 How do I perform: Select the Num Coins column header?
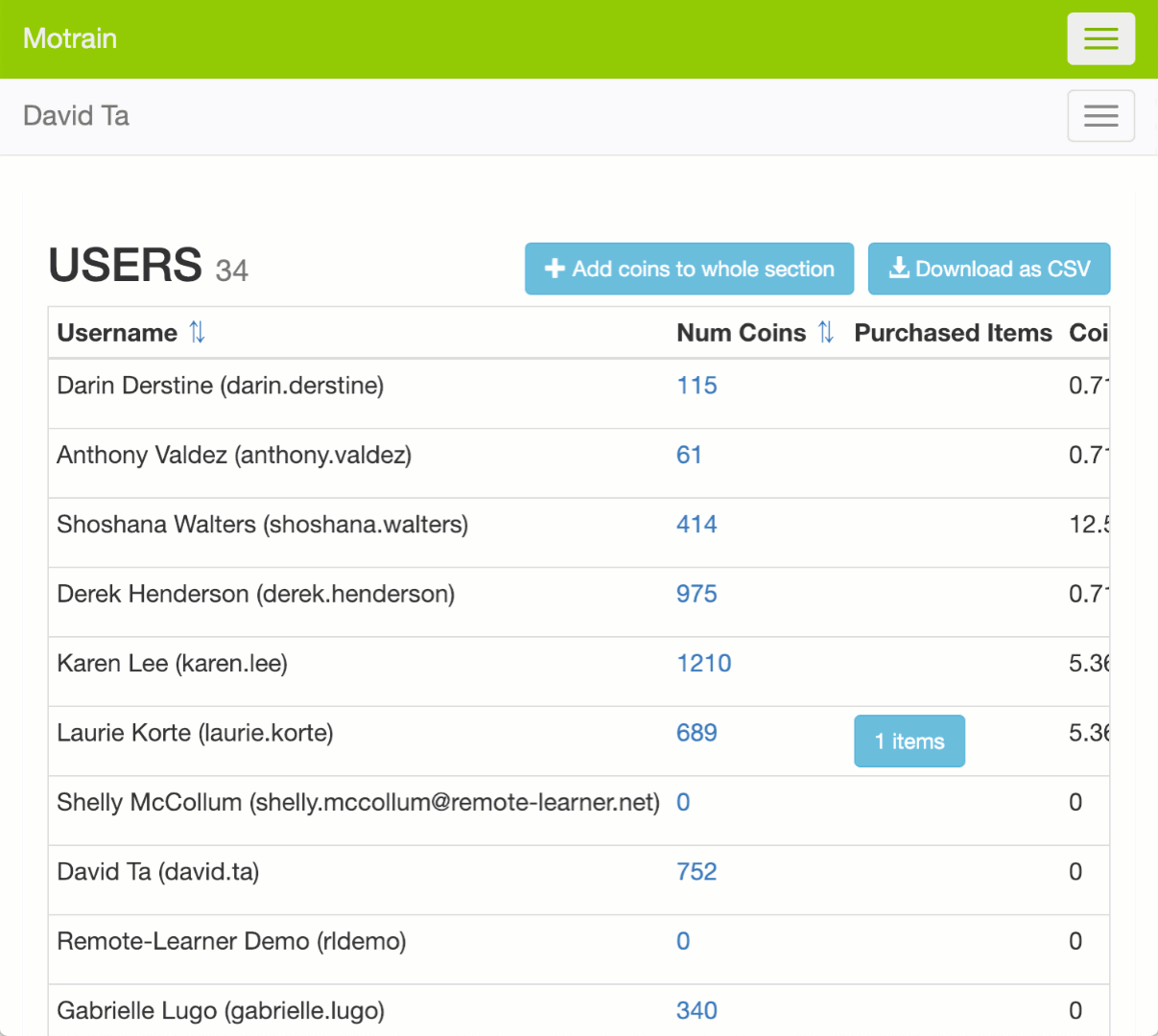(740, 332)
